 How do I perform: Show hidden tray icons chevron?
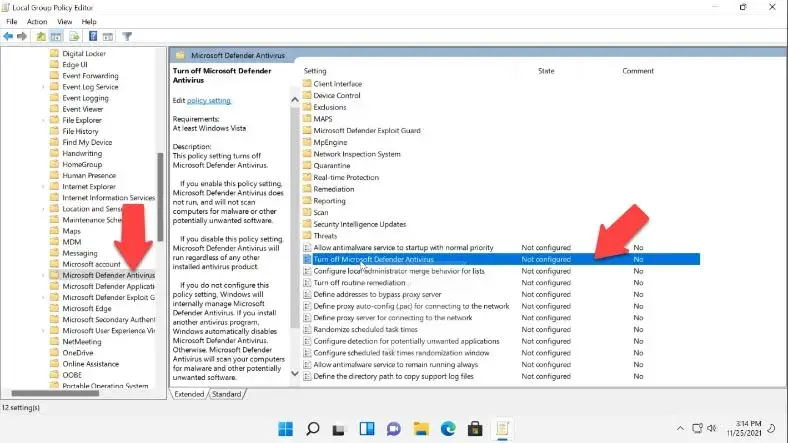[x=680, y=428]
